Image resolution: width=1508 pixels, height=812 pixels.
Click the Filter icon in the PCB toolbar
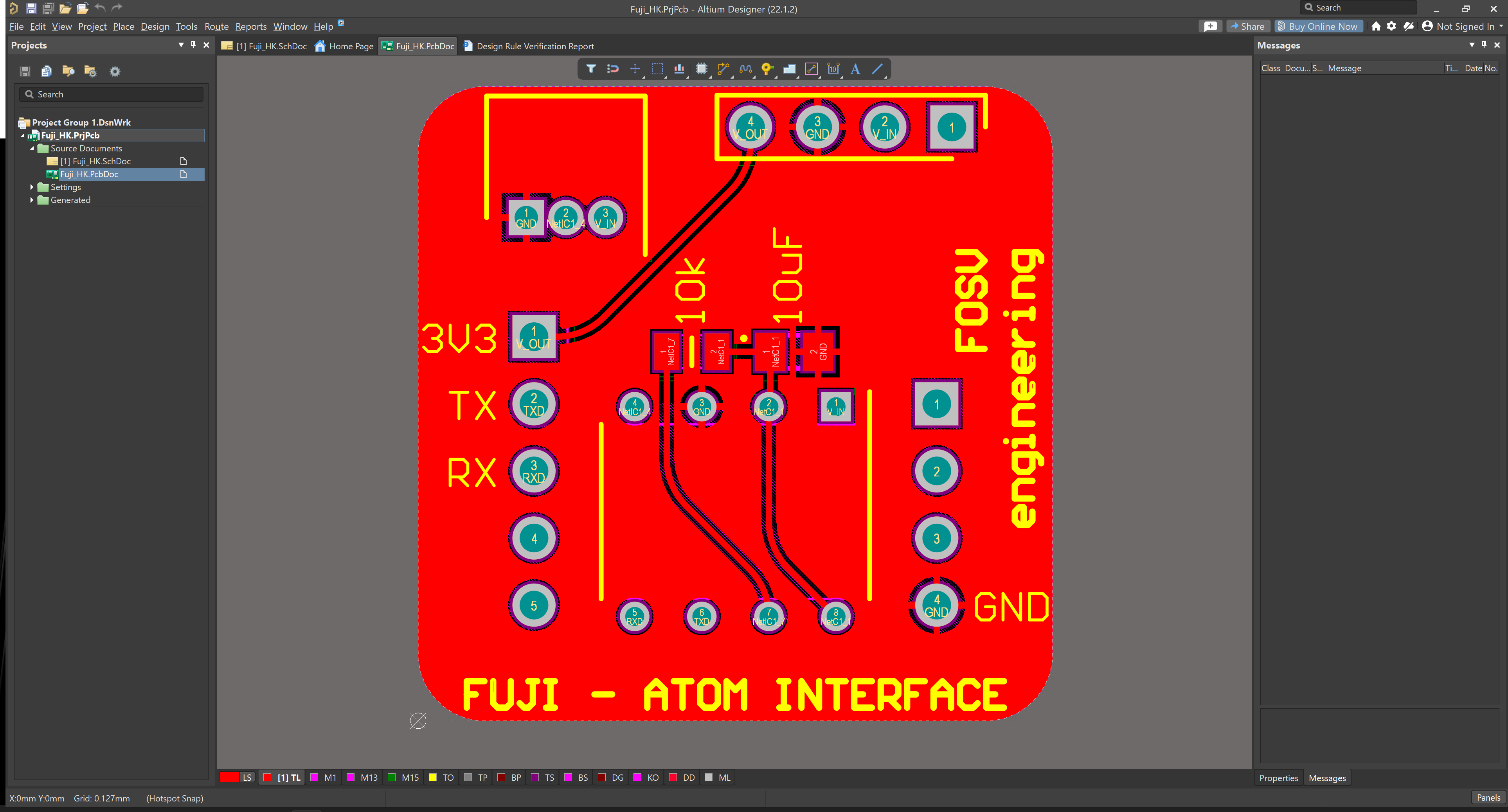click(591, 69)
